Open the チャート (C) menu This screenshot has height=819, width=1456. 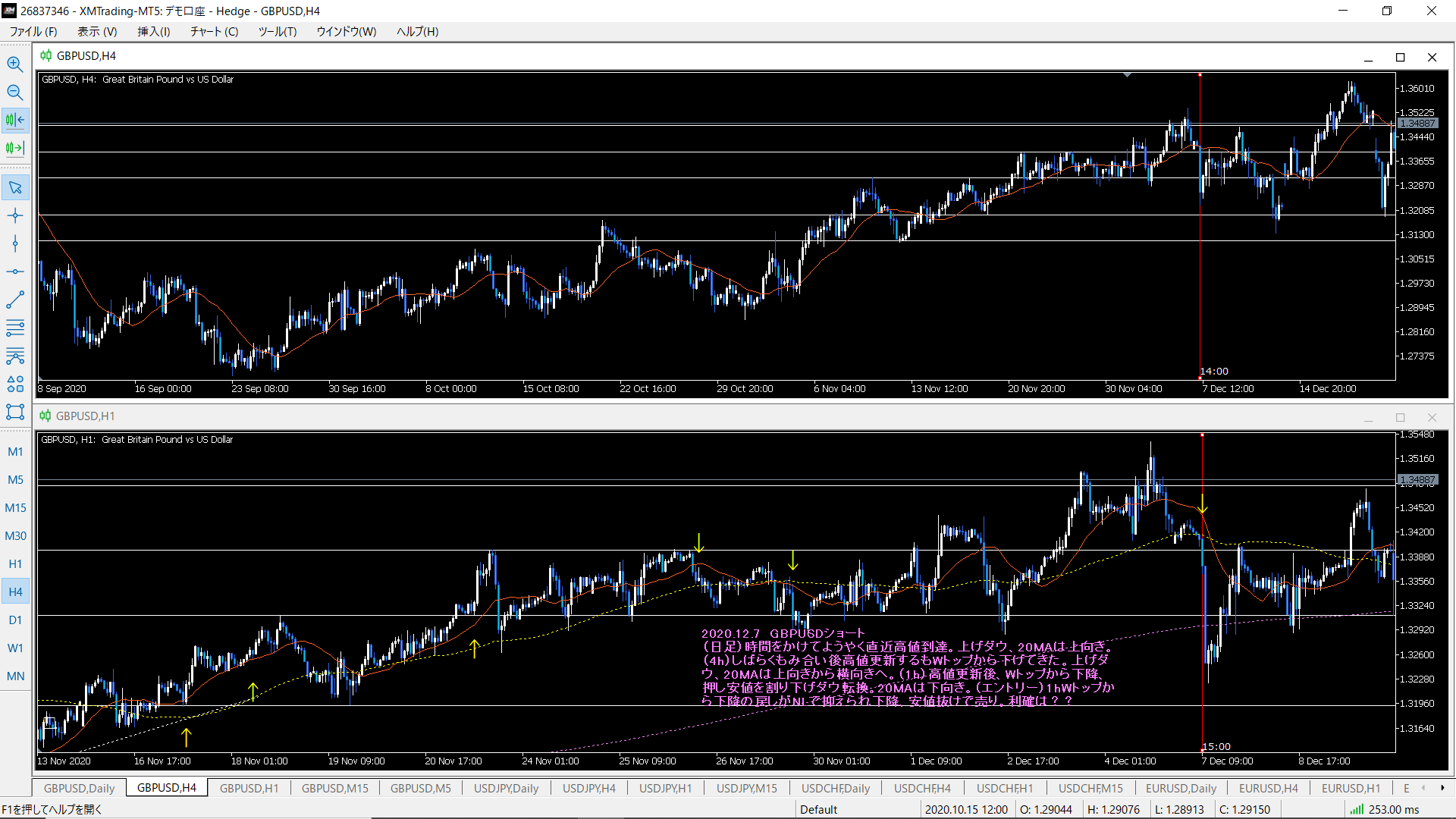point(214,31)
